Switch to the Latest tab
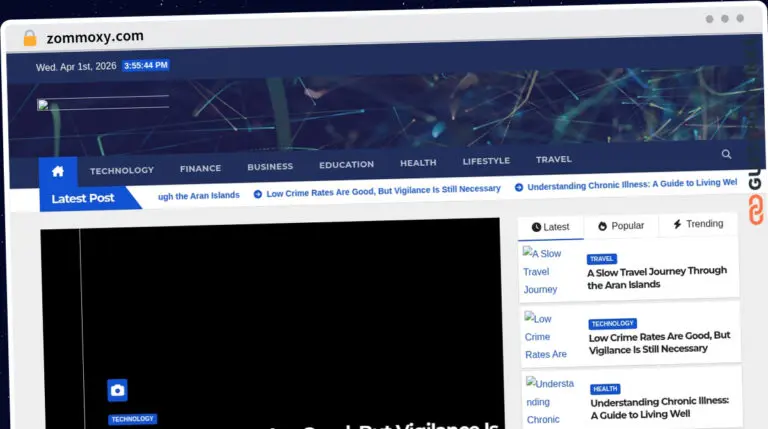Screen dimensions: 768x429 551,227
